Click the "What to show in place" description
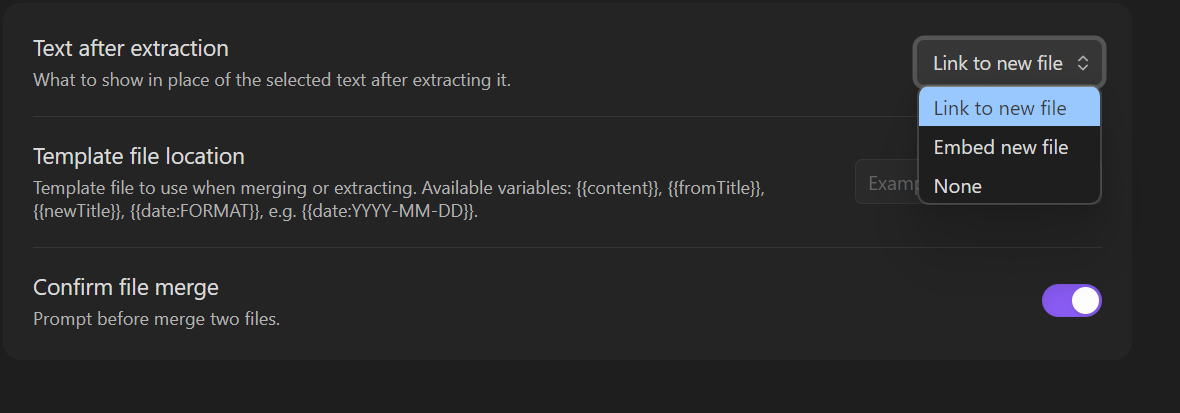1180x413 pixels. [272, 80]
